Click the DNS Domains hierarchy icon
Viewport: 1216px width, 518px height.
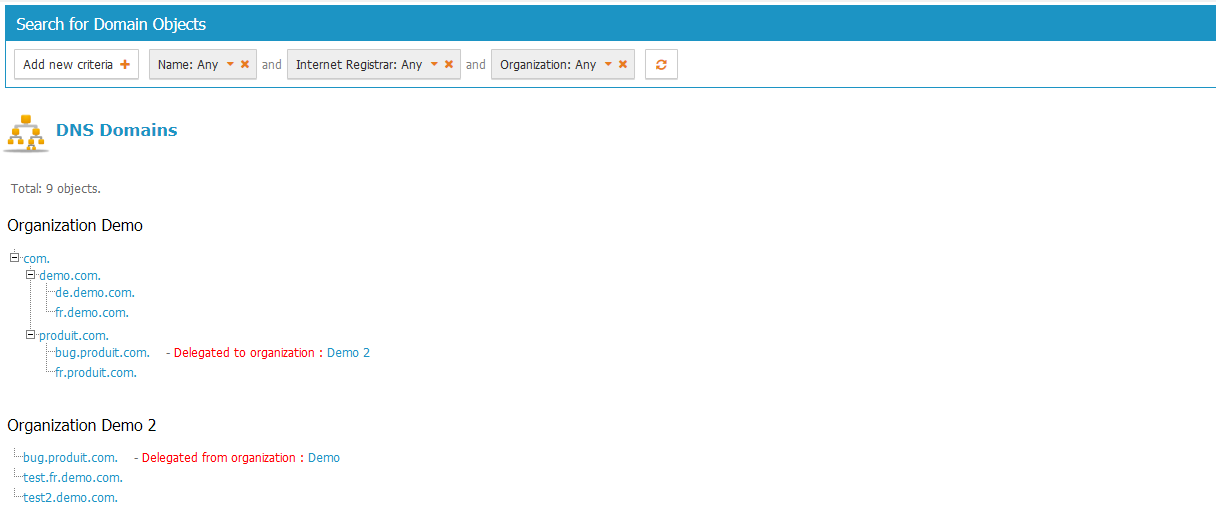click(x=26, y=133)
